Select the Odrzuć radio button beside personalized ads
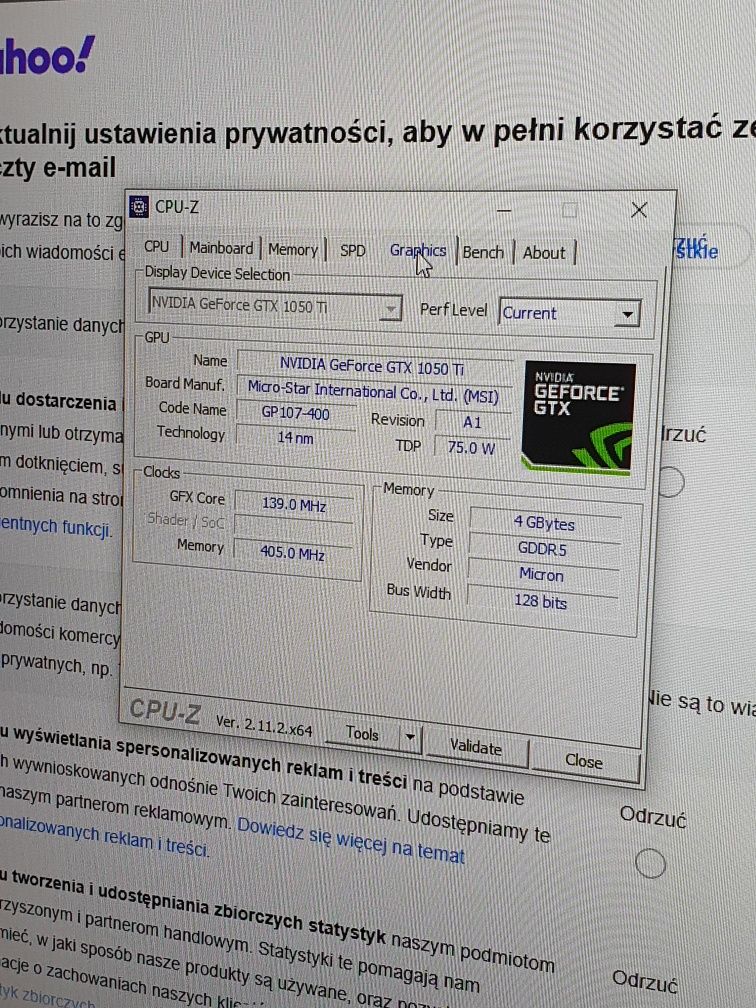This screenshot has height=1008, width=756. [650, 863]
